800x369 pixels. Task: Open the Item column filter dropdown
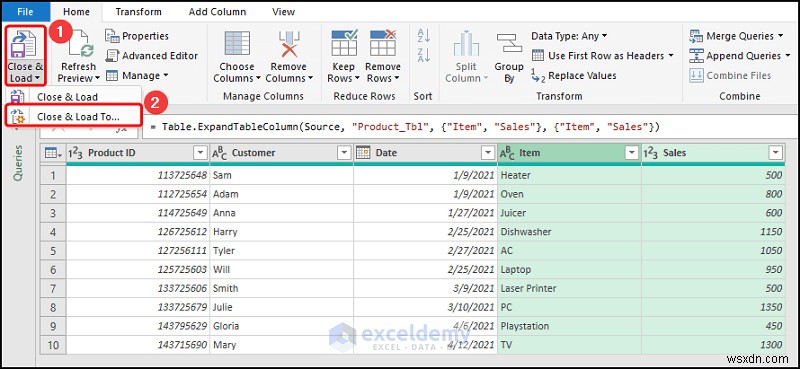click(632, 153)
